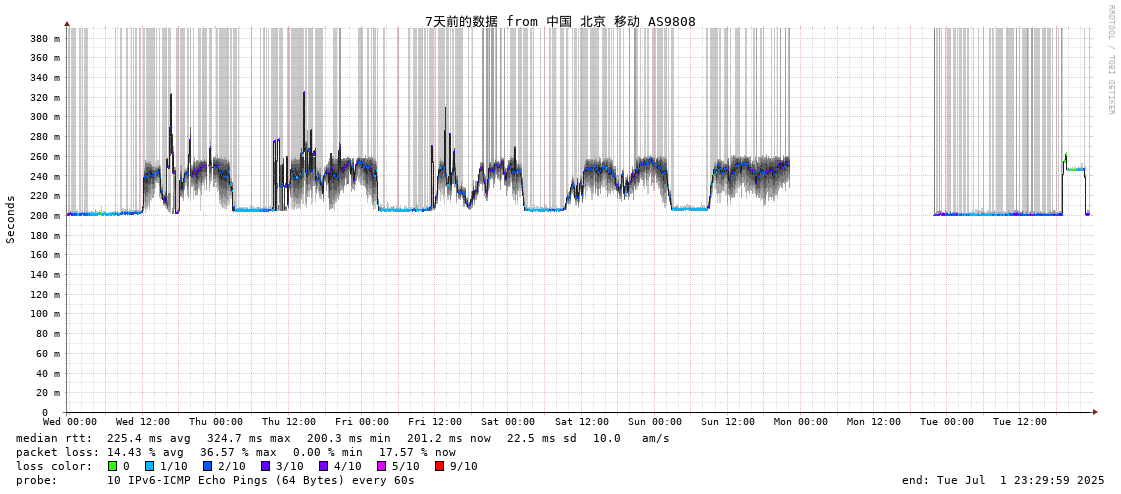The image size is (1121, 494).
Task: Click the 'Sat 12:00' time label
Action: coord(582,423)
